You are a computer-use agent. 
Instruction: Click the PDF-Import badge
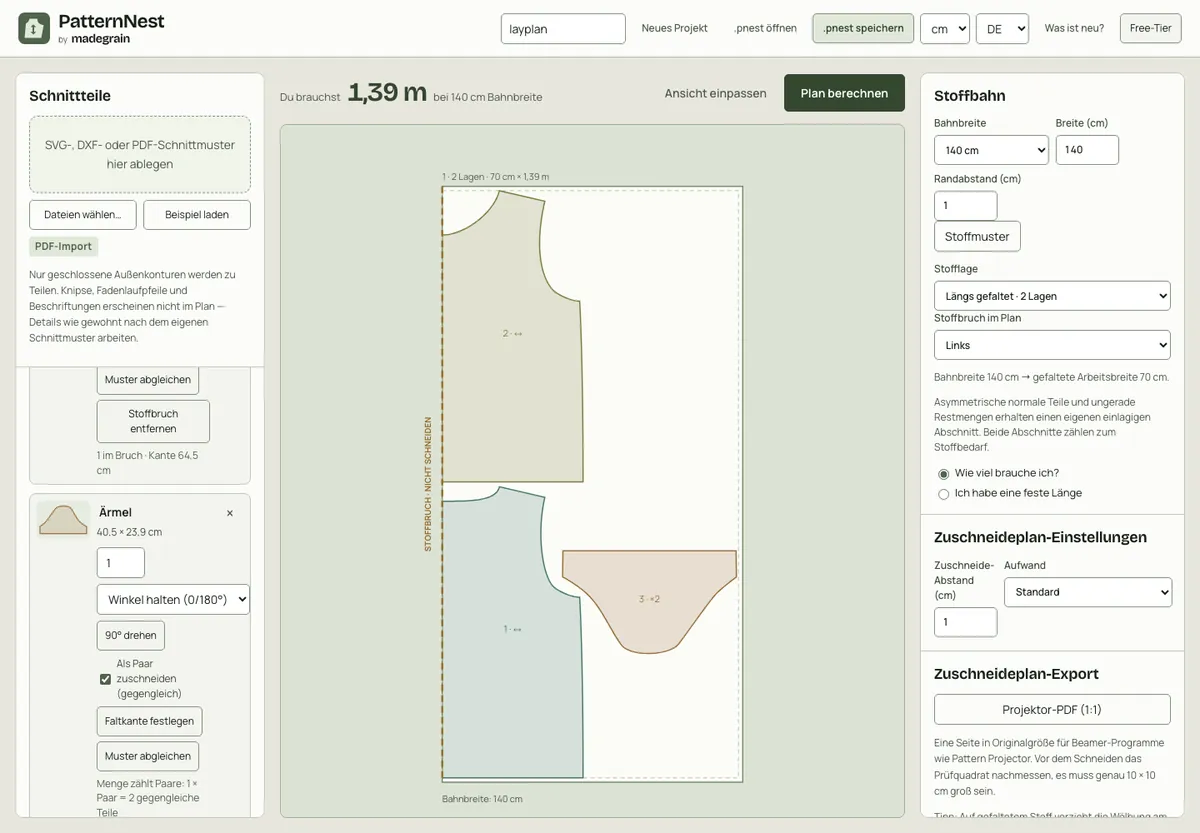[64, 246]
